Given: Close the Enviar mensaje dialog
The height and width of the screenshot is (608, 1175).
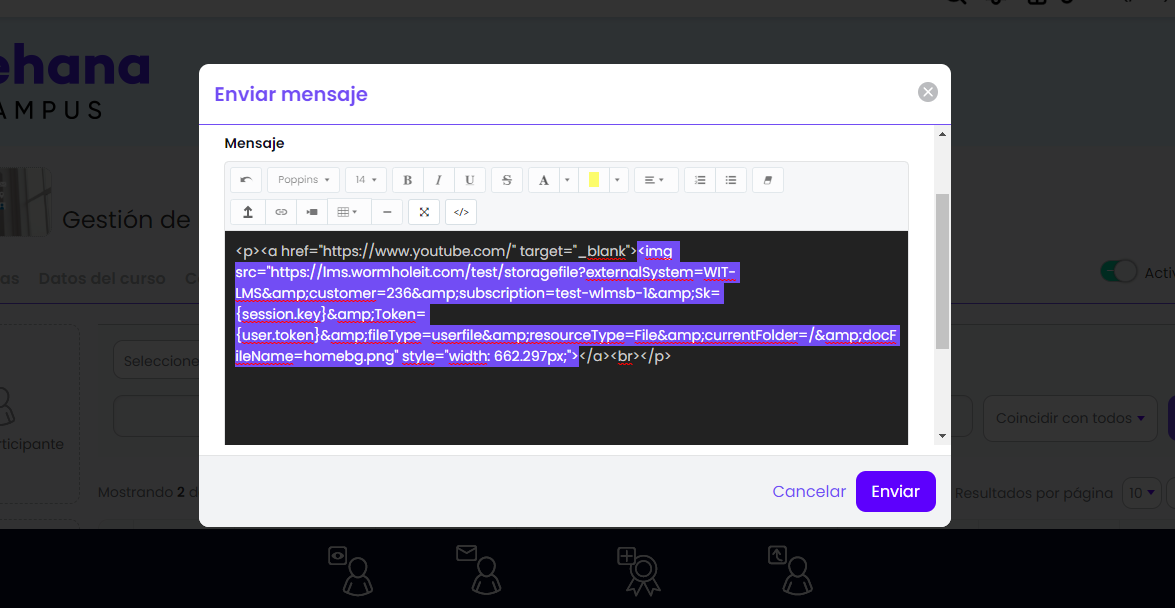Looking at the screenshot, I should pyautogui.click(x=928, y=92).
